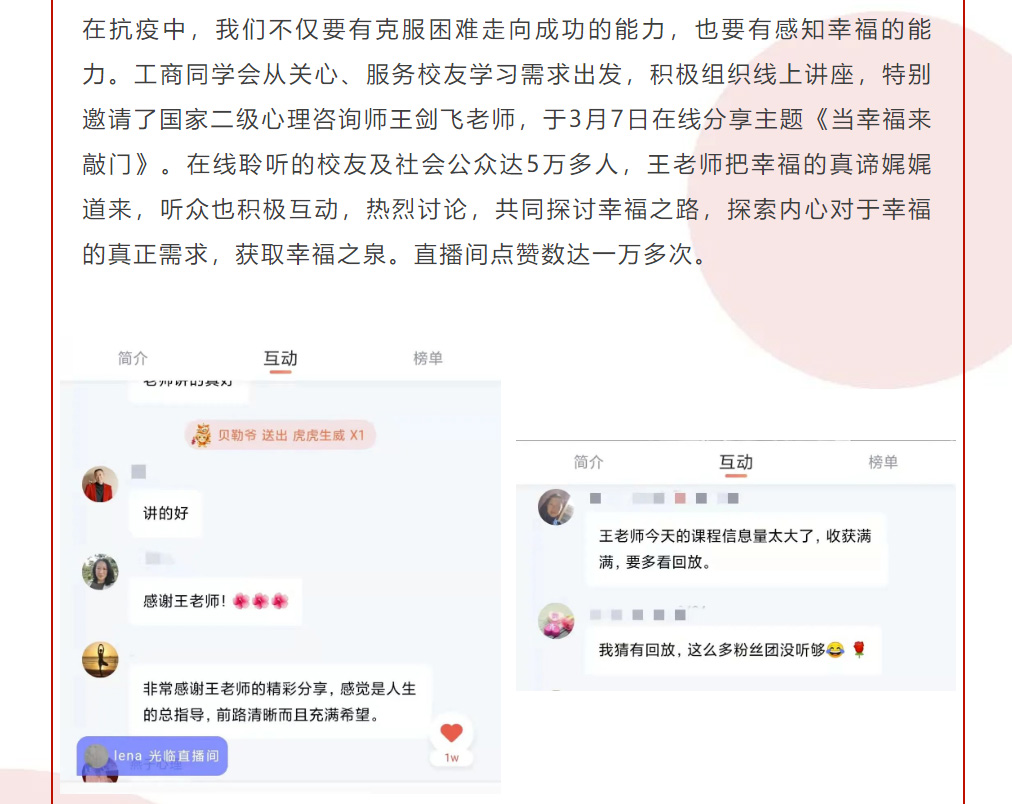Image resolution: width=1012 pixels, height=804 pixels.
Task: Click the flower avatar in right chat
Action: (x=556, y=621)
